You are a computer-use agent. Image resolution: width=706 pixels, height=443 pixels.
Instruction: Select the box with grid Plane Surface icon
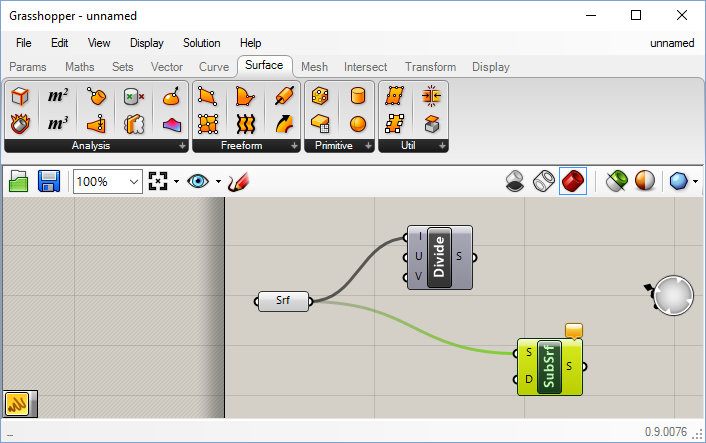pyautogui.click(x=320, y=124)
